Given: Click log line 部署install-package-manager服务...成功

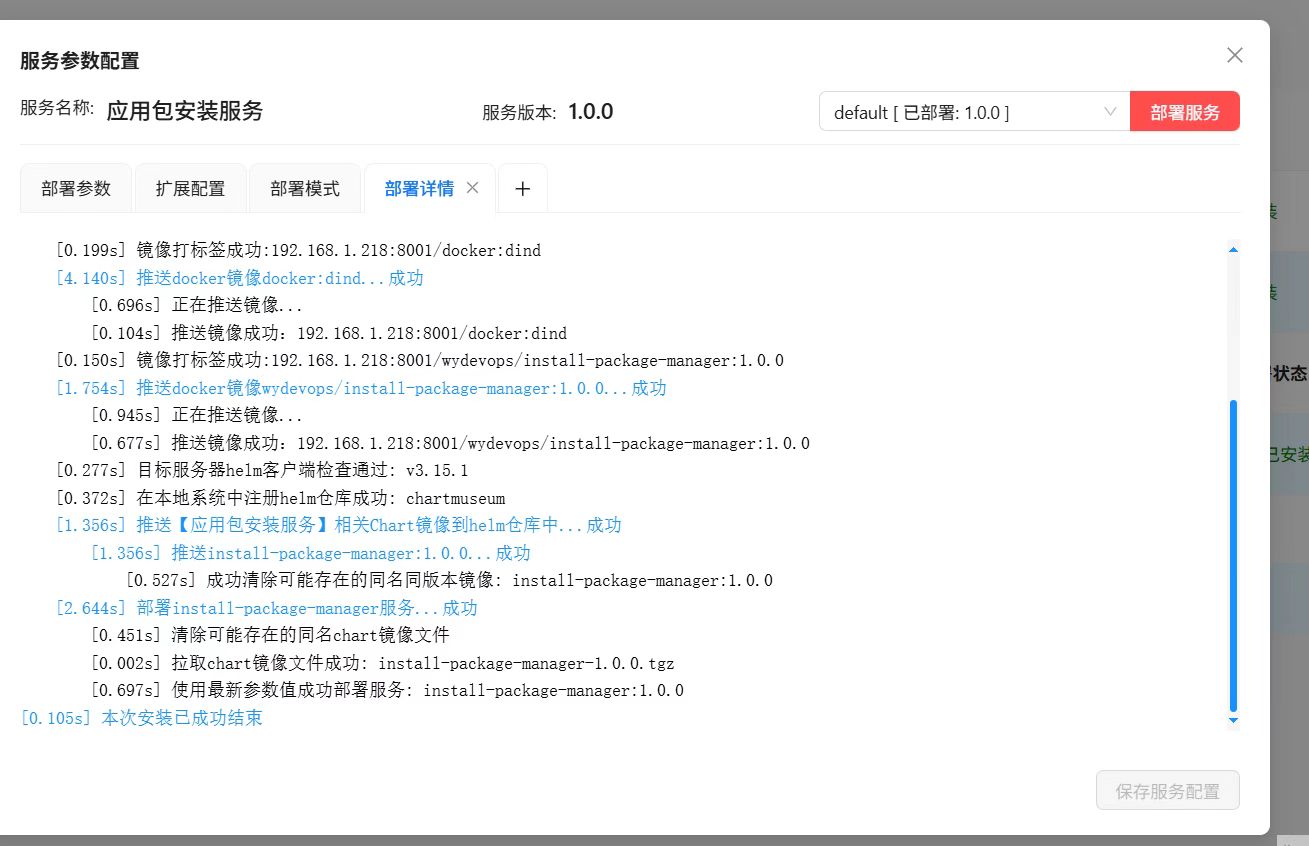Looking at the screenshot, I should click(x=266, y=608).
